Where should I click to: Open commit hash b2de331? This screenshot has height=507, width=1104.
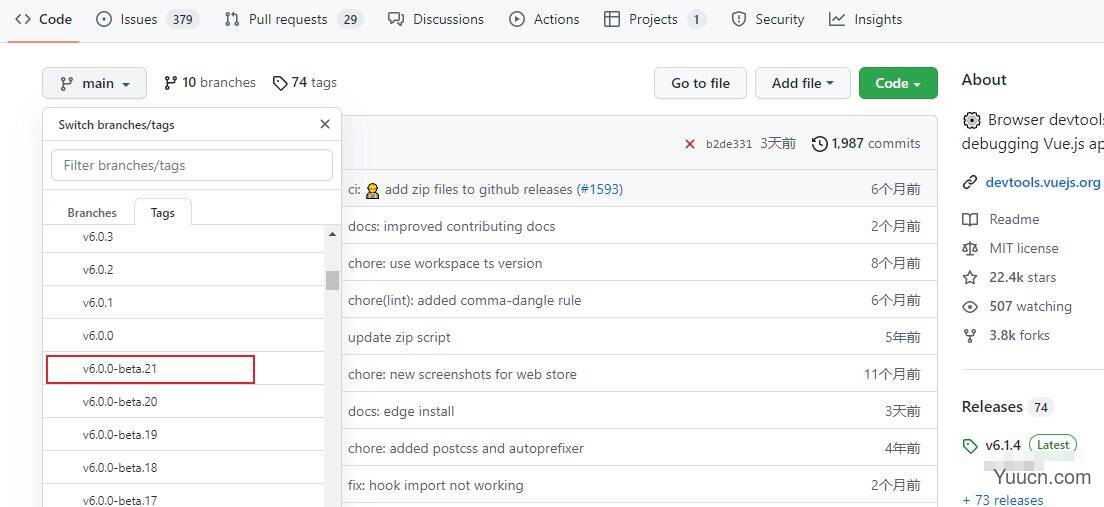(x=729, y=144)
